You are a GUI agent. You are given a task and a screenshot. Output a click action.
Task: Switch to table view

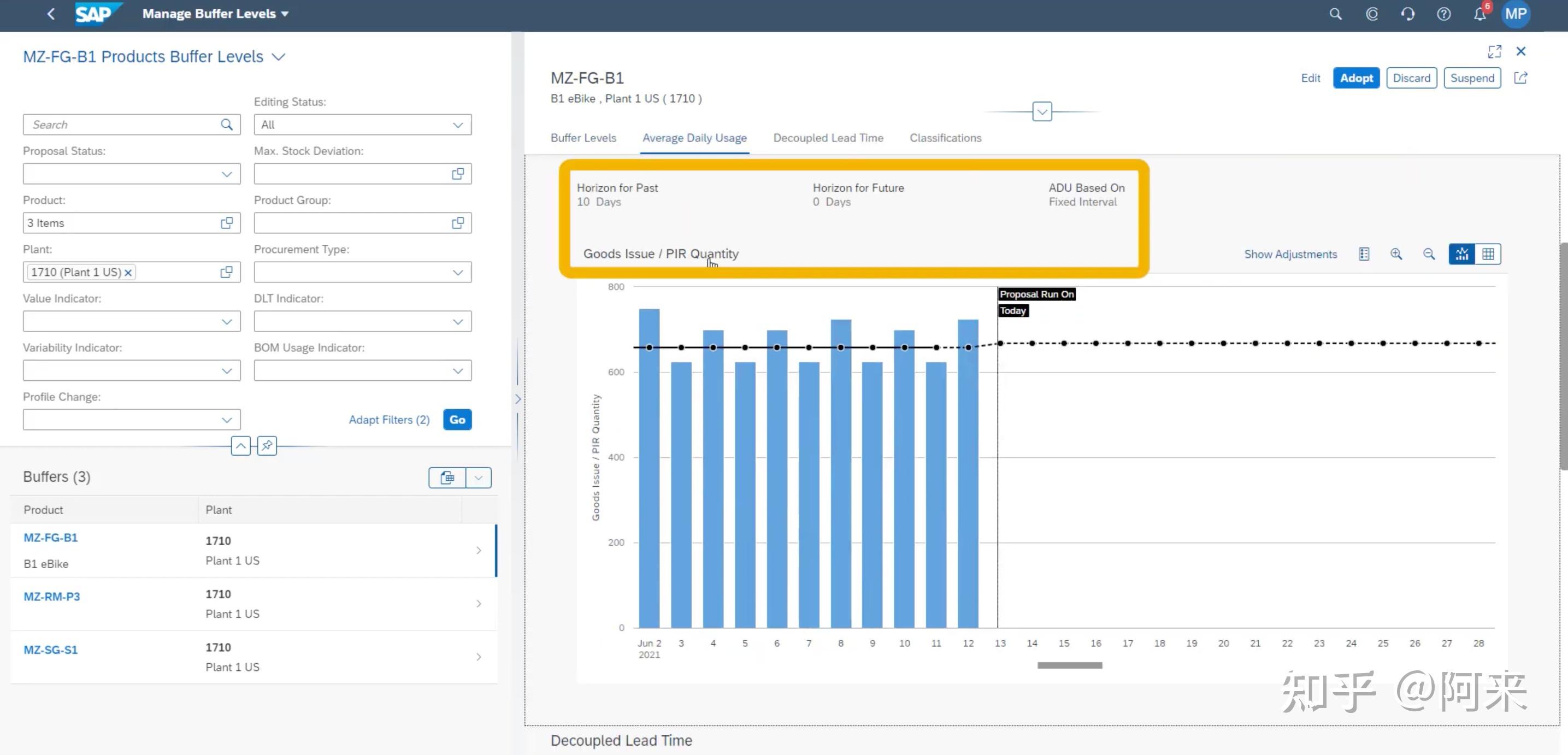(x=1488, y=254)
